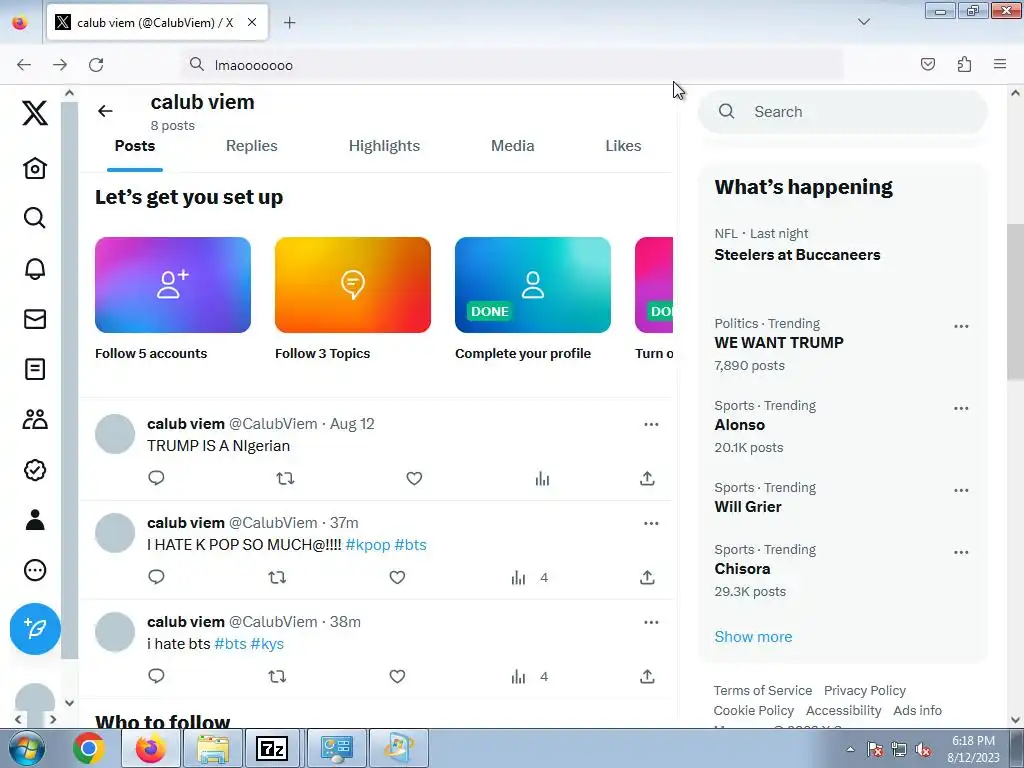This screenshot has width=1024, height=768.
Task: Open Steelers at Buccaneers trend
Action: click(797, 255)
